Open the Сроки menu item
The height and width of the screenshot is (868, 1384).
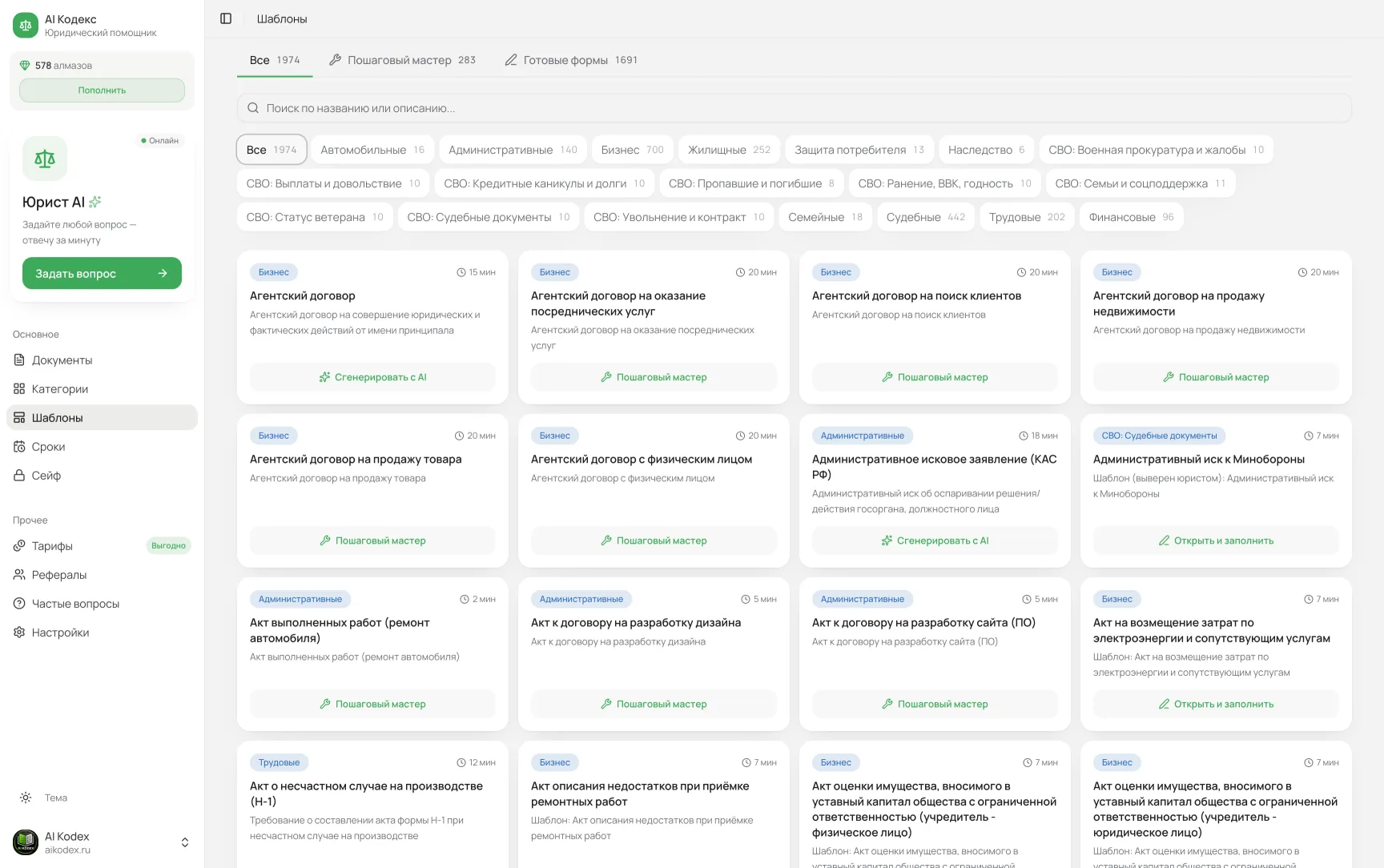click(102, 447)
